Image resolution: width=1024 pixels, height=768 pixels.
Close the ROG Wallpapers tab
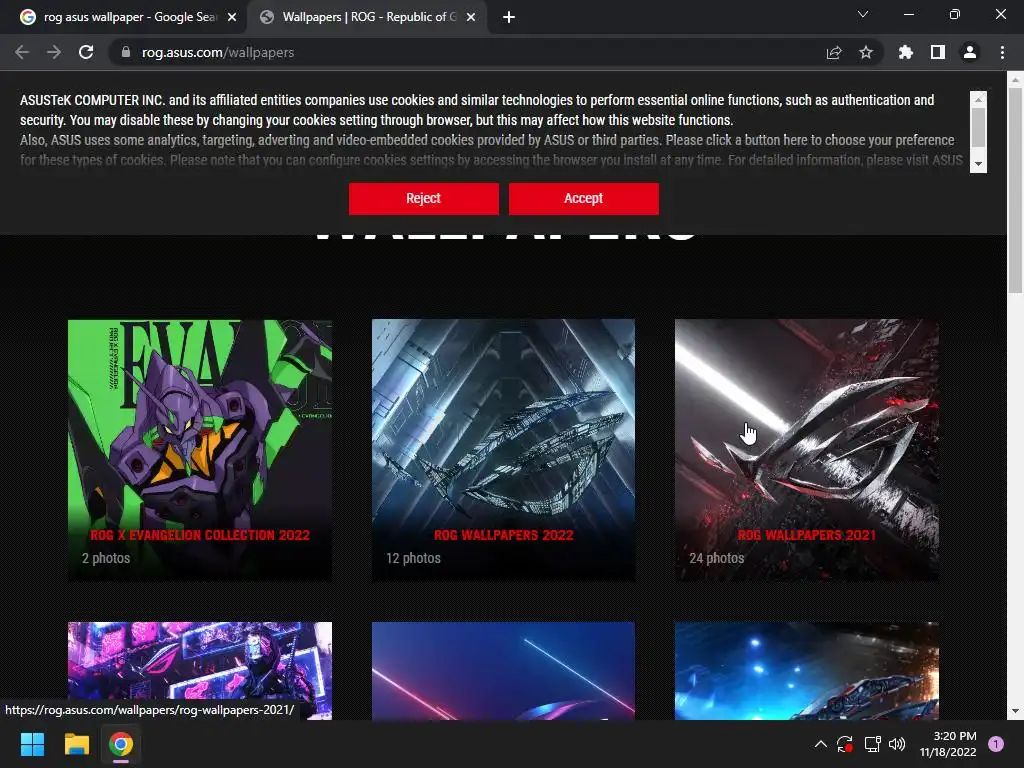coord(471,18)
